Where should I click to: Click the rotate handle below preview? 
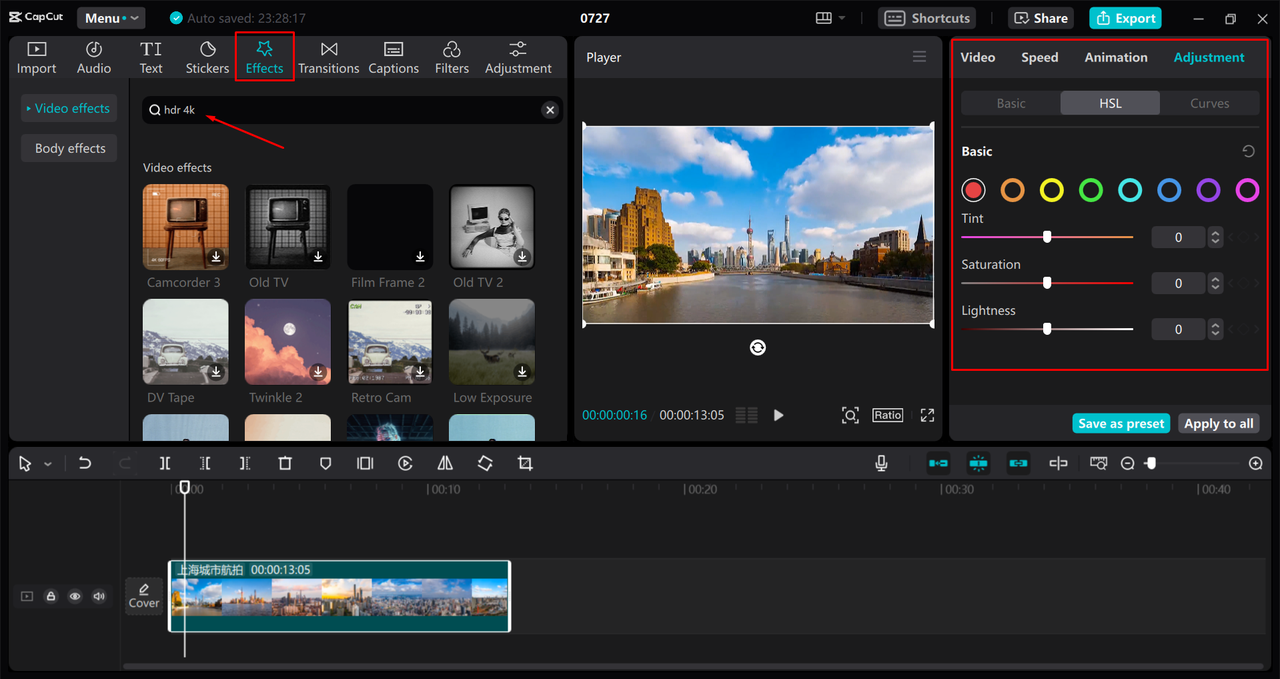[x=758, y=347]
